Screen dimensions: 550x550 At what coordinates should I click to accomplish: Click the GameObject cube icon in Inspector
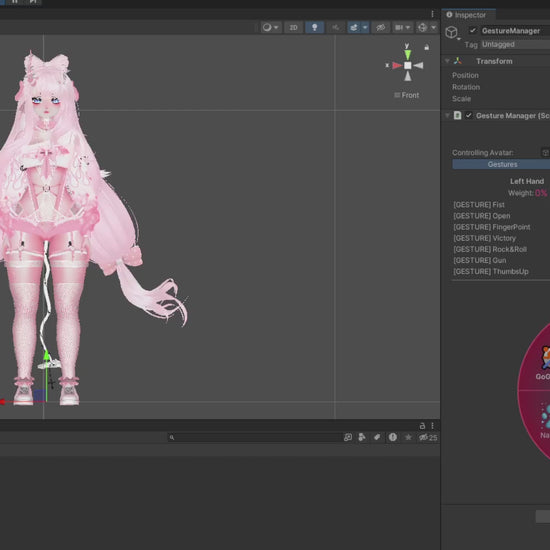click(x=451, y=32)
